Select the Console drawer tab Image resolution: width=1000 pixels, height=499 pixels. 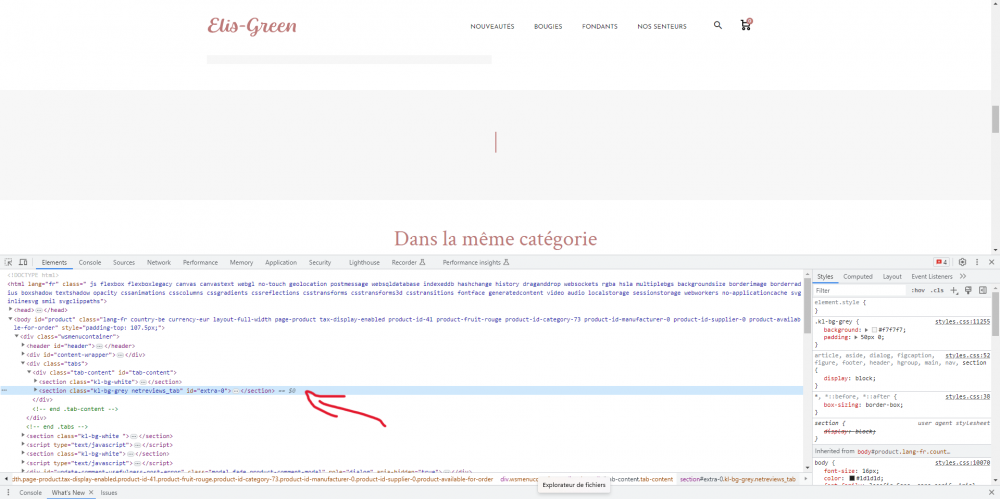31,493
